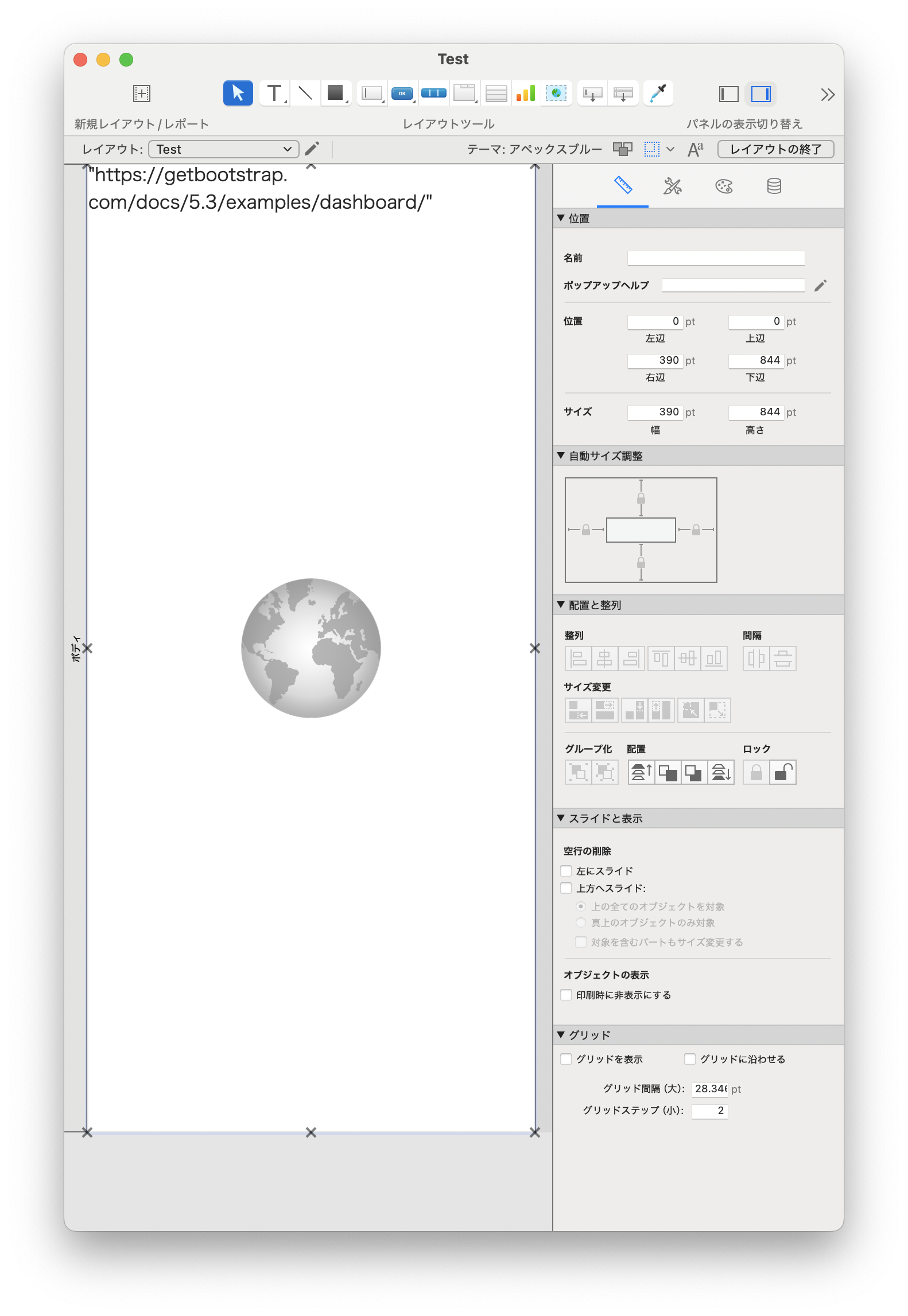This screenshot has height=1316, width=908.
Task: Select the pointer selection tool
Action: point(238,93)
